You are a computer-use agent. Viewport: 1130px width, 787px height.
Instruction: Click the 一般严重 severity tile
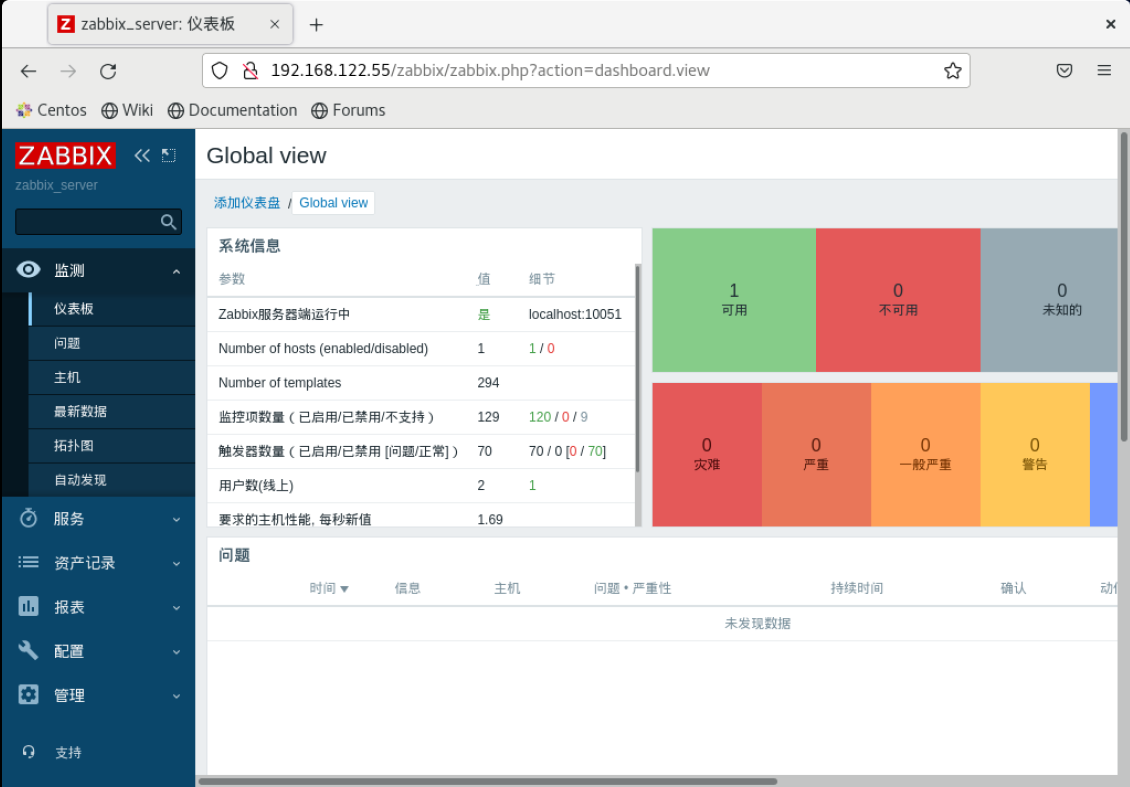pyautogui.click(x=925, y=454)
